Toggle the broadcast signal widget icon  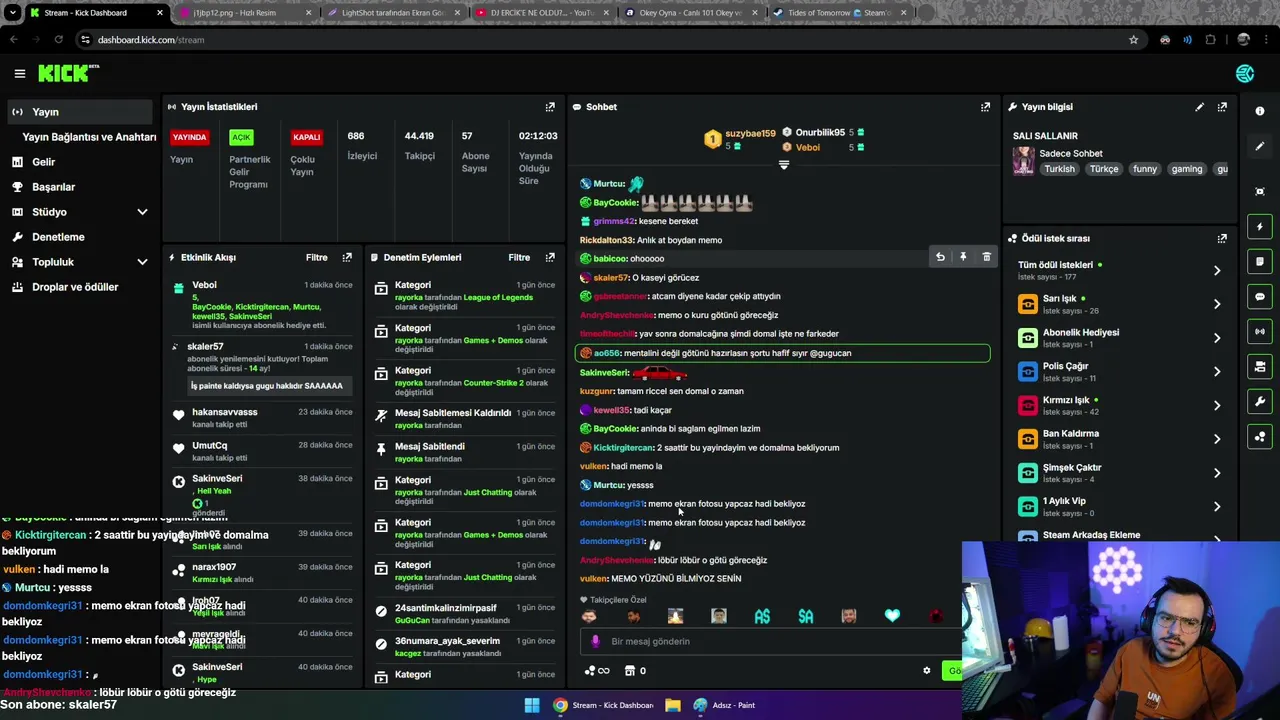[x=1260, y=332]
